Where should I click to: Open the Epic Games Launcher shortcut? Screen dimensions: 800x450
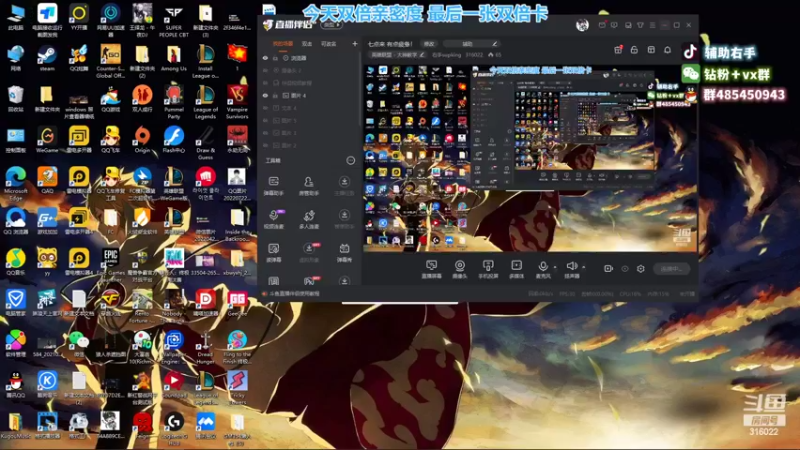(x=110, y=266)
